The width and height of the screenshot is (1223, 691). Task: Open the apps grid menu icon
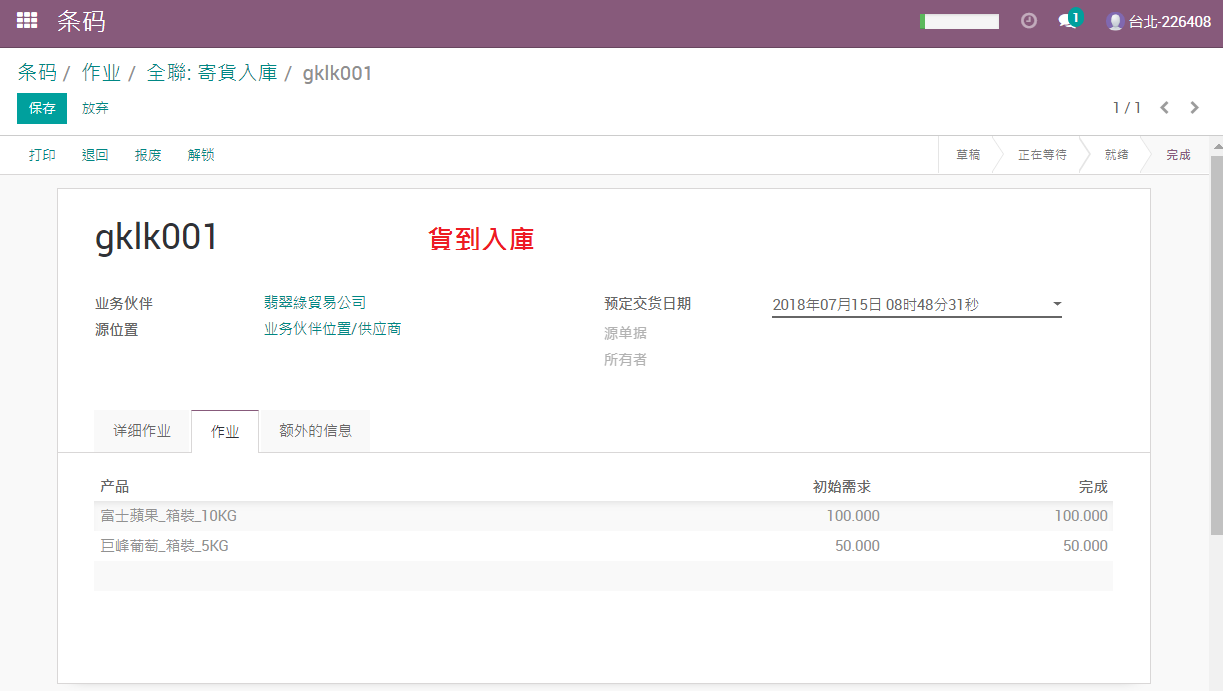pyautogui.click(x=27, y=20)
